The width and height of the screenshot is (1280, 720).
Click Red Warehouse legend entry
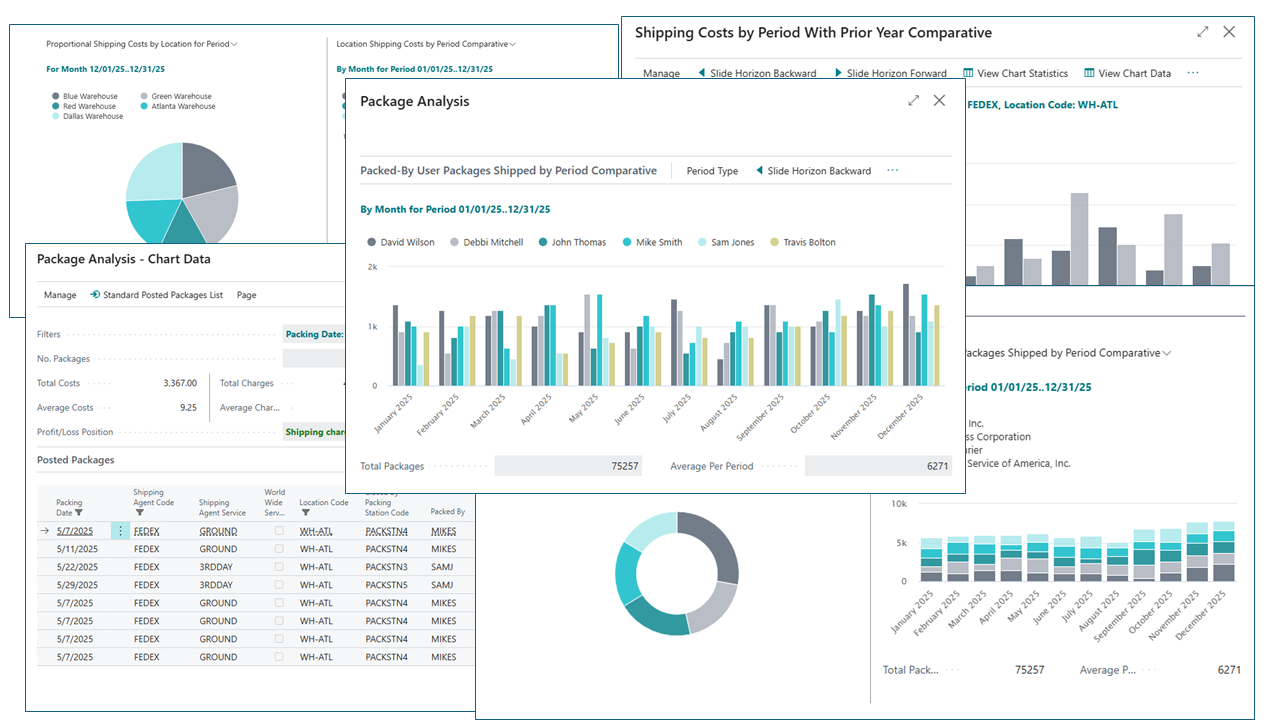84,106
